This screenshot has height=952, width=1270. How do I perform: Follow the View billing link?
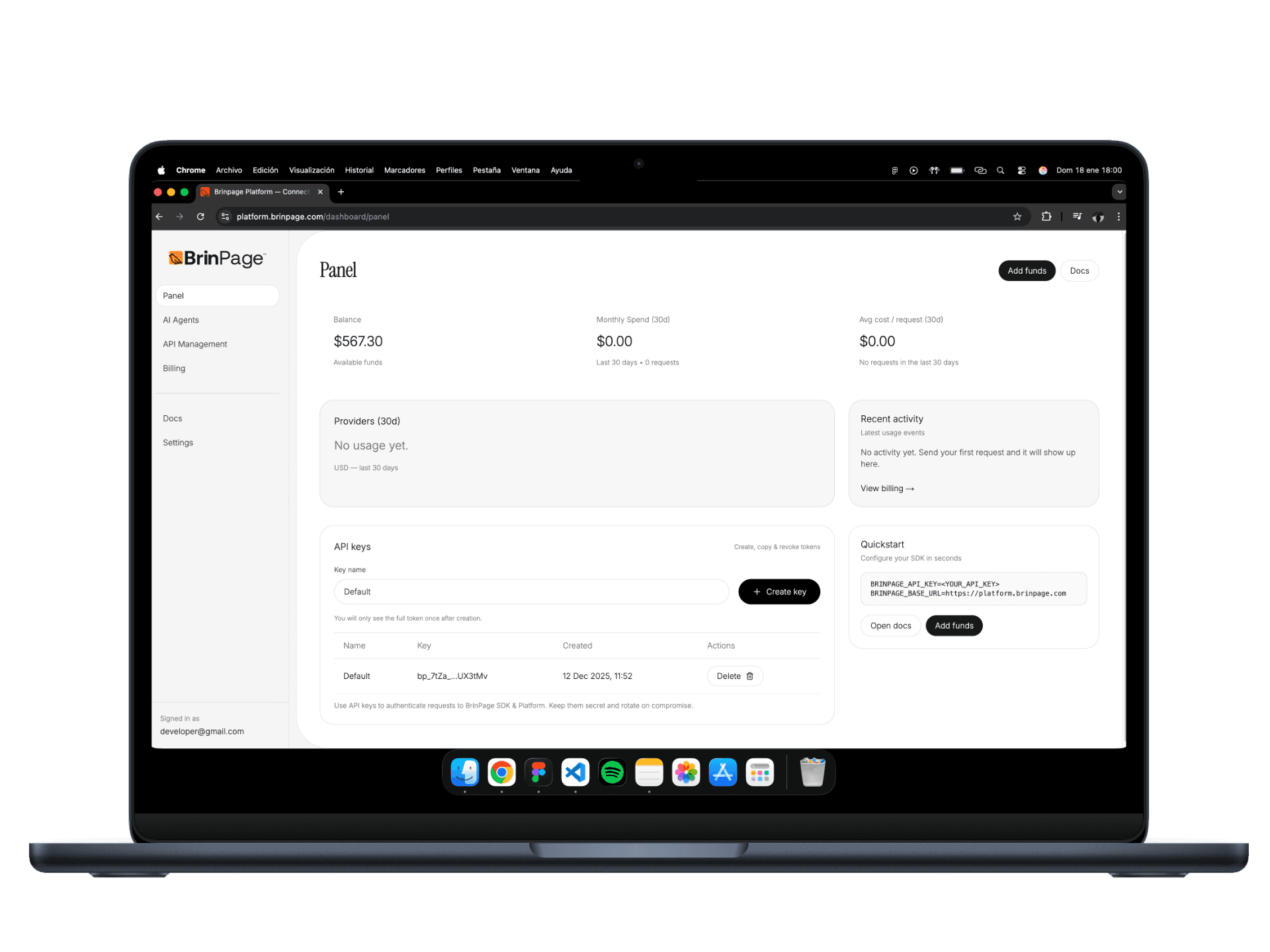click(x=886, y=489)
